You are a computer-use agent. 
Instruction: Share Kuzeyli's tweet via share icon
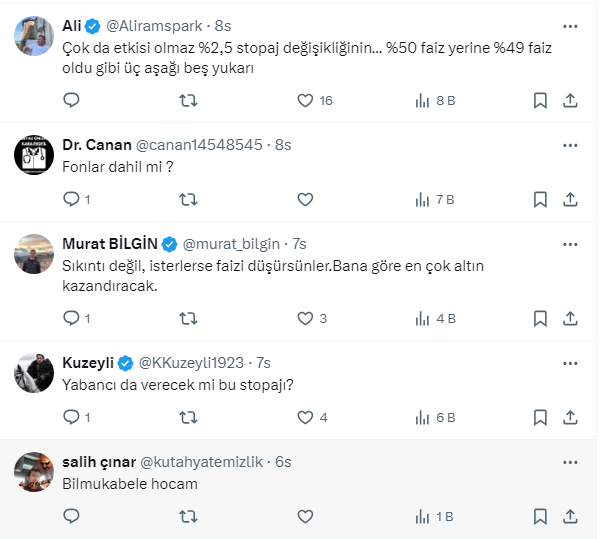(570, 417)
